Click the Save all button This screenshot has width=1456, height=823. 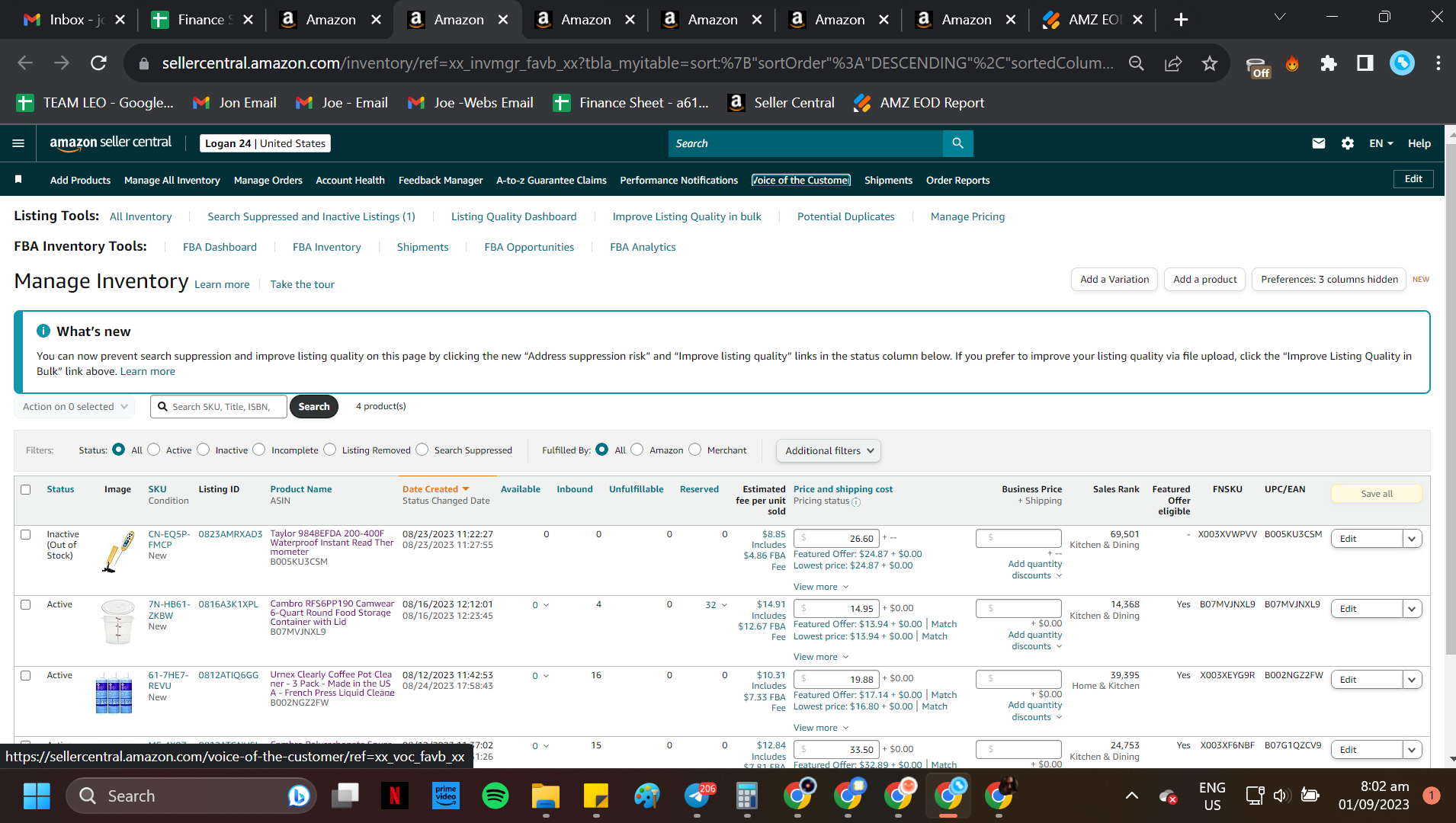tap(1377, 494)
